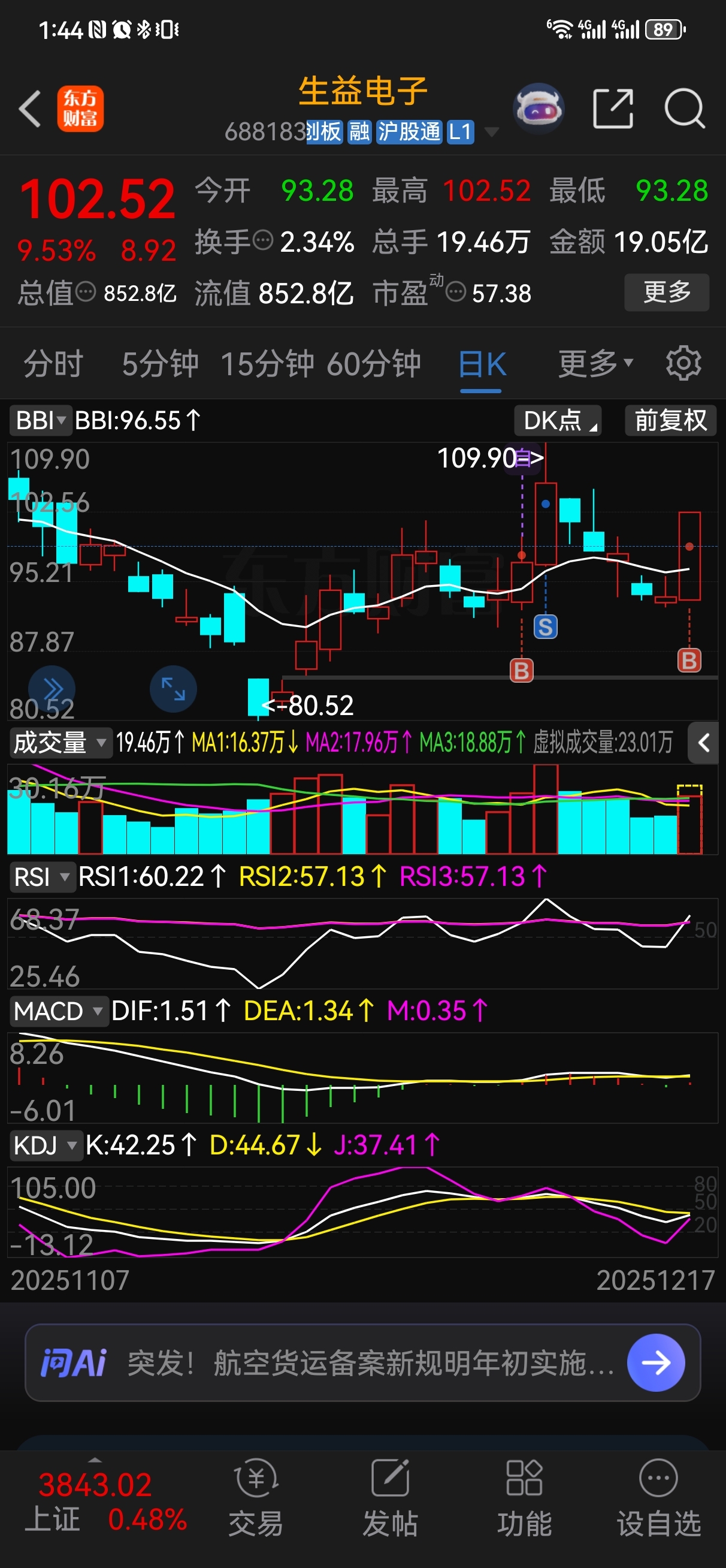
Task: Tap the share export icon
Action: pyautogui.click(x=613, y=109)
